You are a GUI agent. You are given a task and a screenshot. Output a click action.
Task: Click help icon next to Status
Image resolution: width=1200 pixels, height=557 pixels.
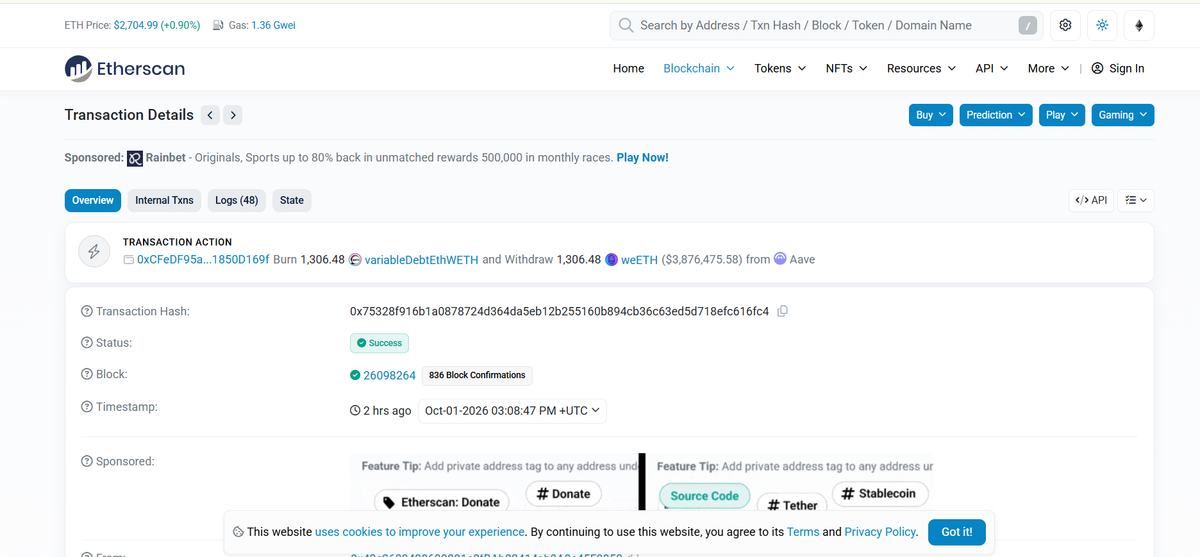click(x=86, y=343)
